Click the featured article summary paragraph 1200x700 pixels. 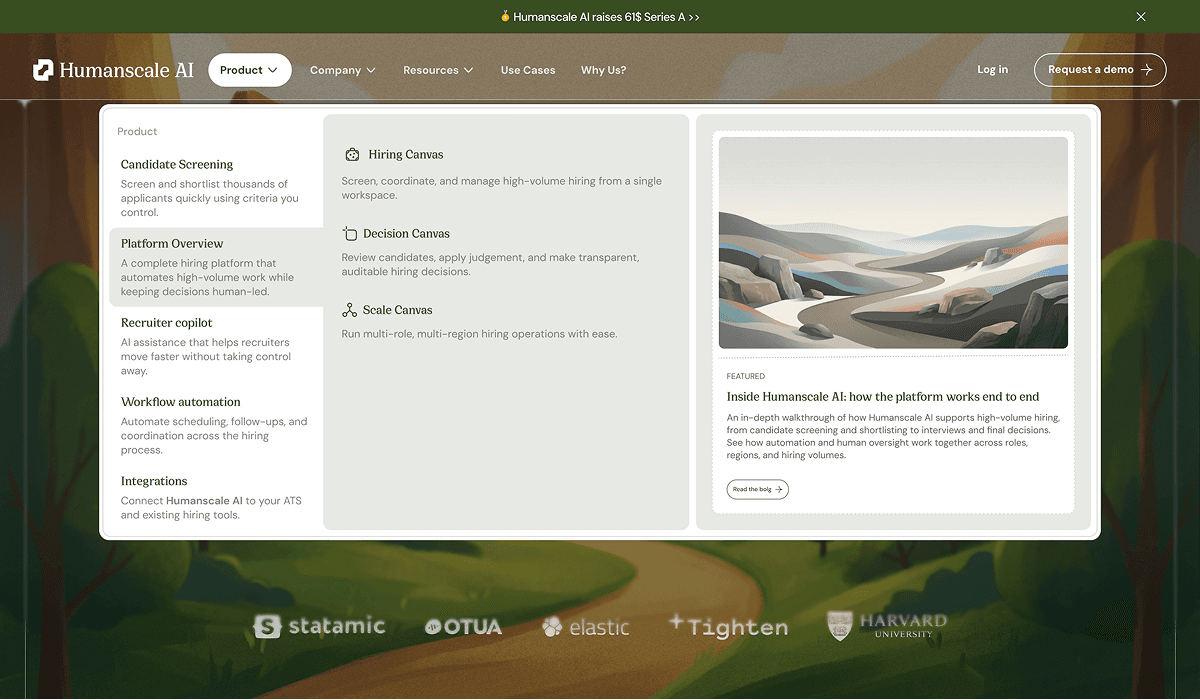[893, 436]
